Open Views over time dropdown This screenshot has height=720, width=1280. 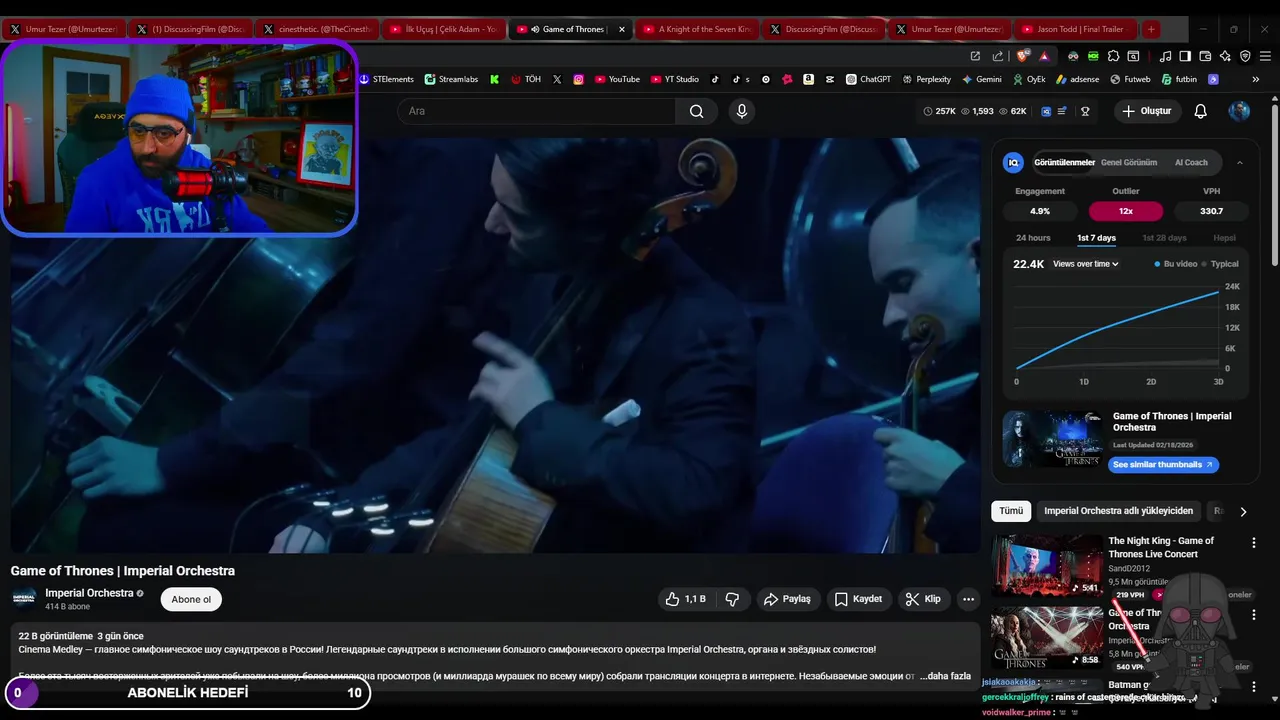tap(1085, 264)
